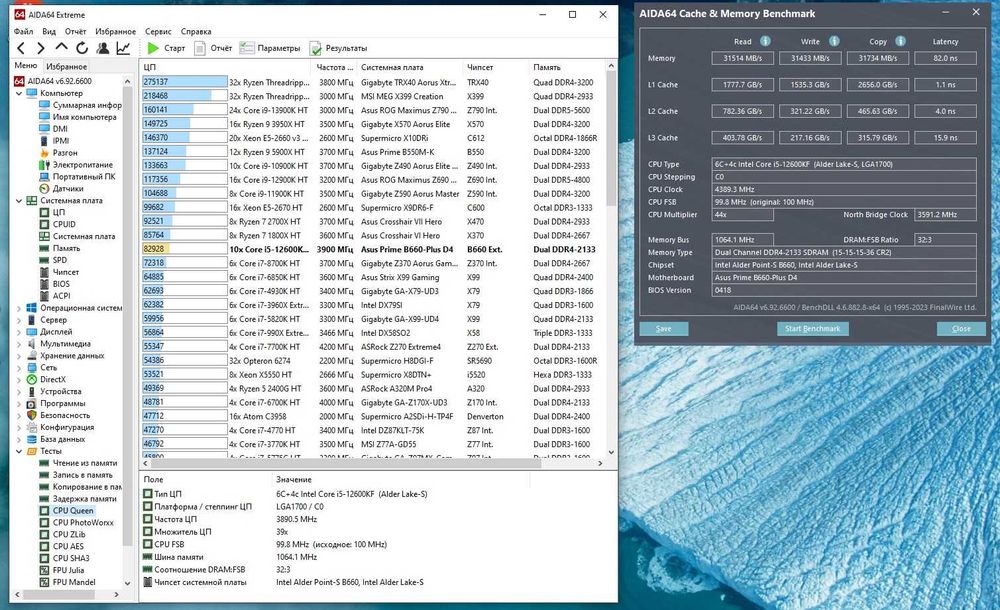Open the Справка menu
Image resolution: width=1000 pixels, height=610 pixels.
coord(196,31)
